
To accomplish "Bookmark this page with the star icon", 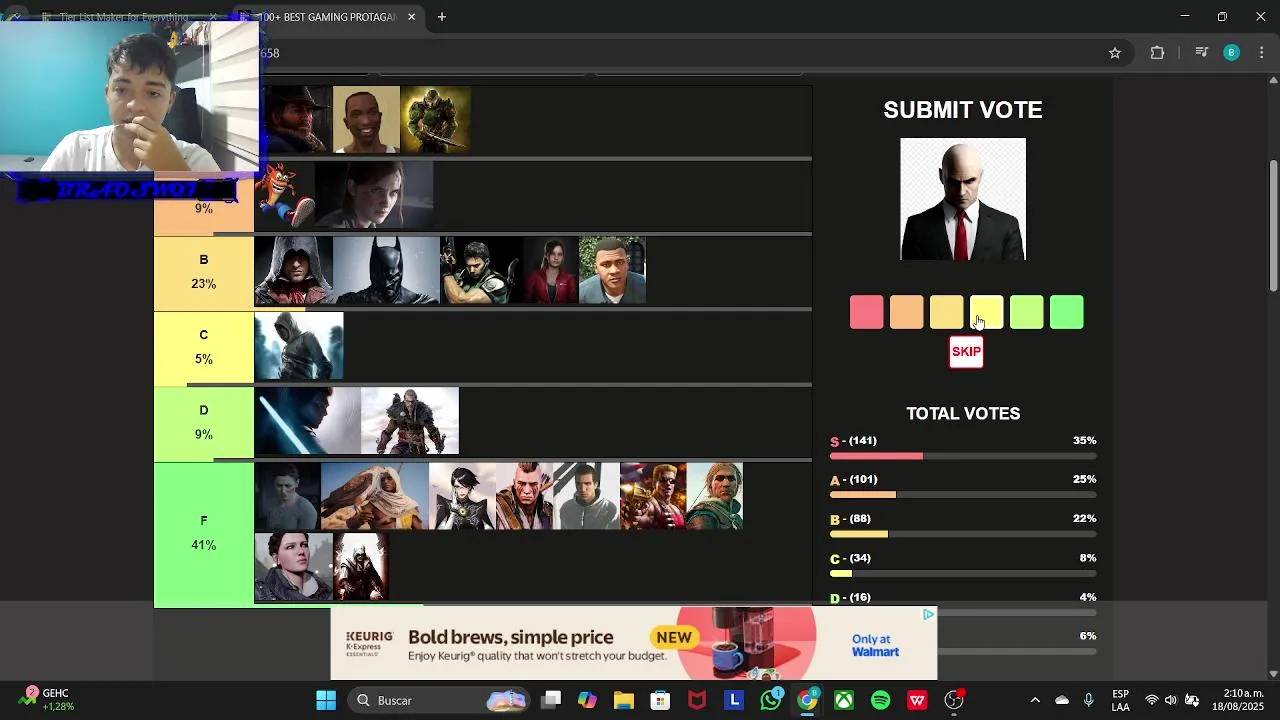I will [1115, 53].
